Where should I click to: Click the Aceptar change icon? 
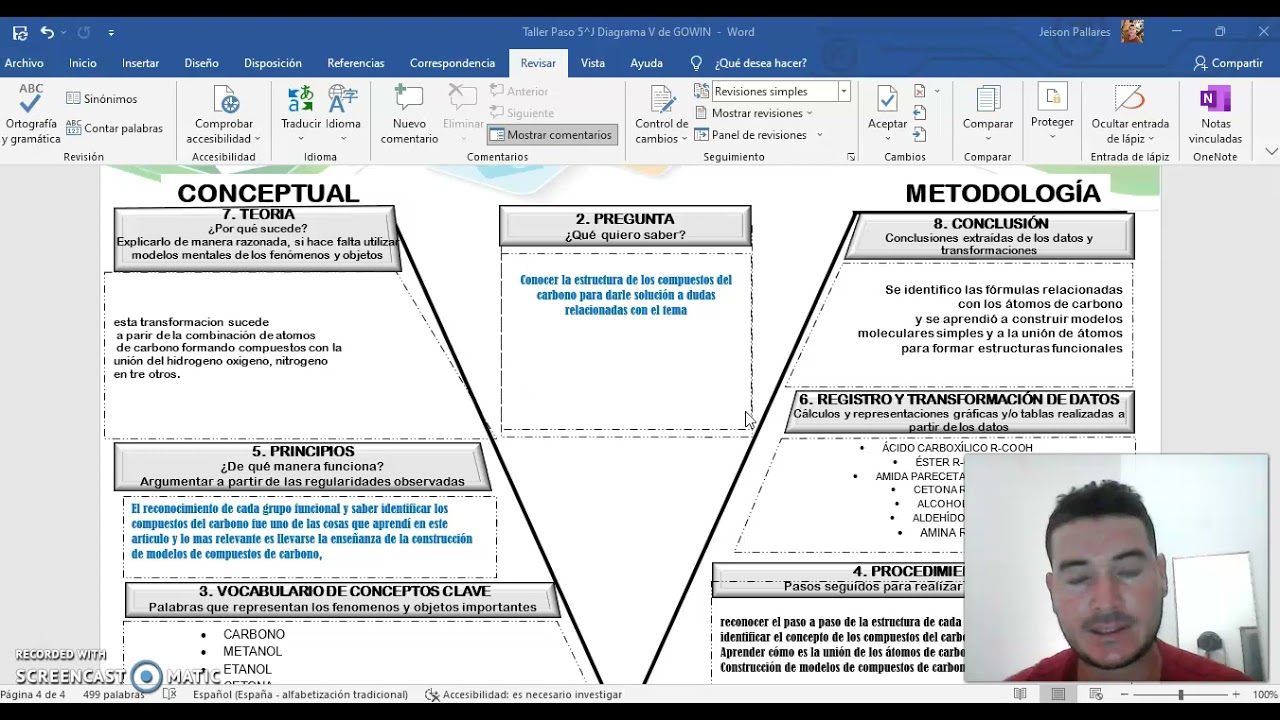[x=887, y=99]
